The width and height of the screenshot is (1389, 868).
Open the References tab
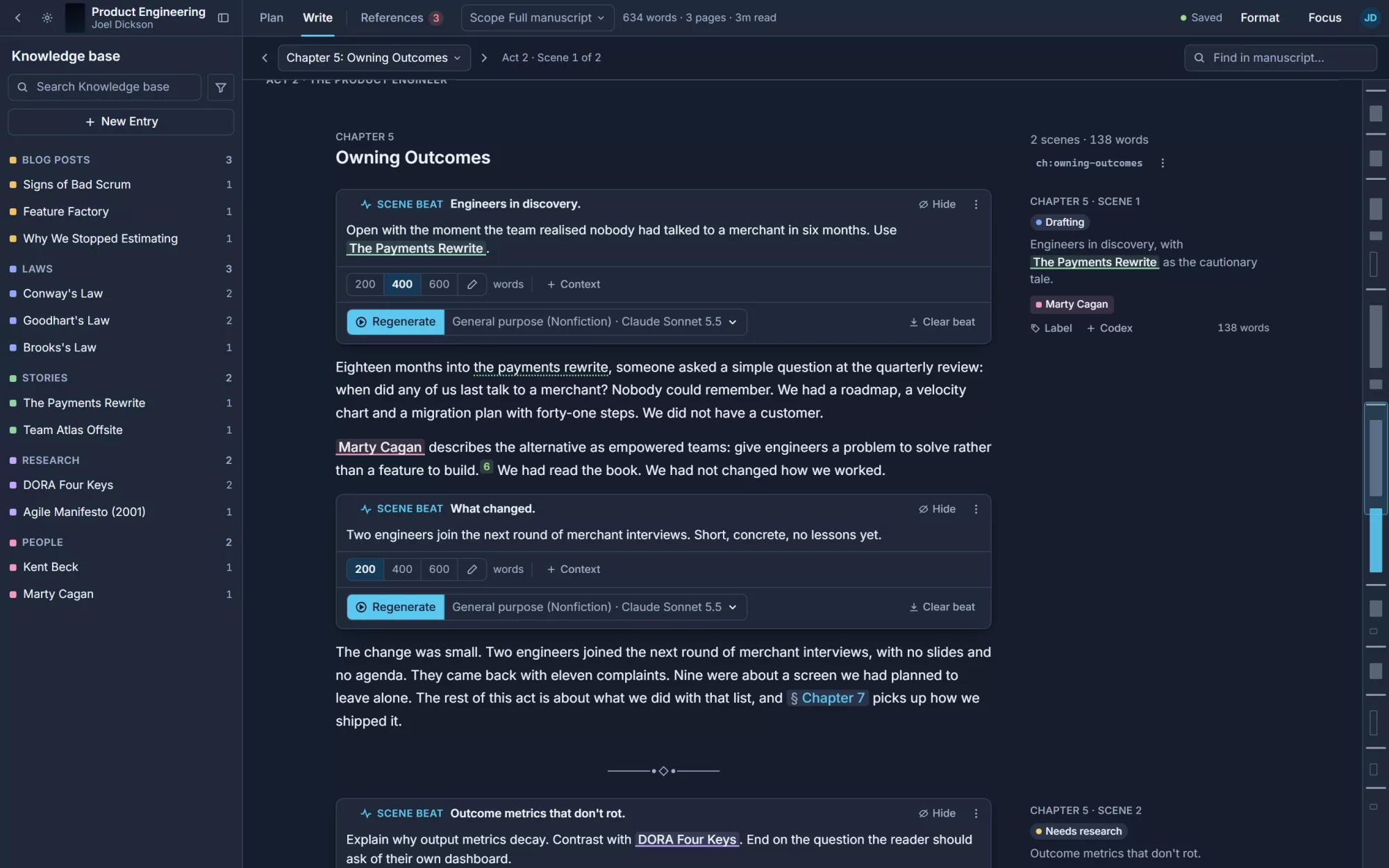(401, 18)
